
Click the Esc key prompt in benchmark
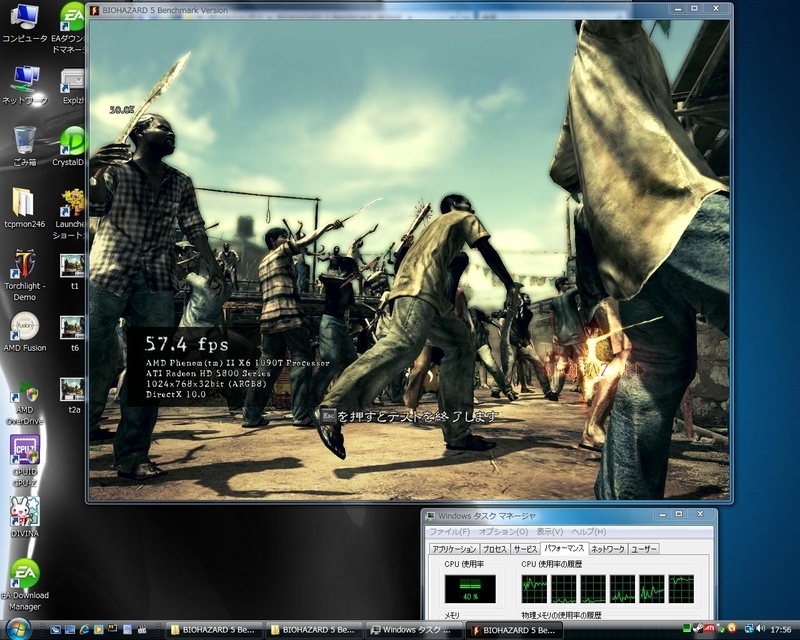coord(329,416)
